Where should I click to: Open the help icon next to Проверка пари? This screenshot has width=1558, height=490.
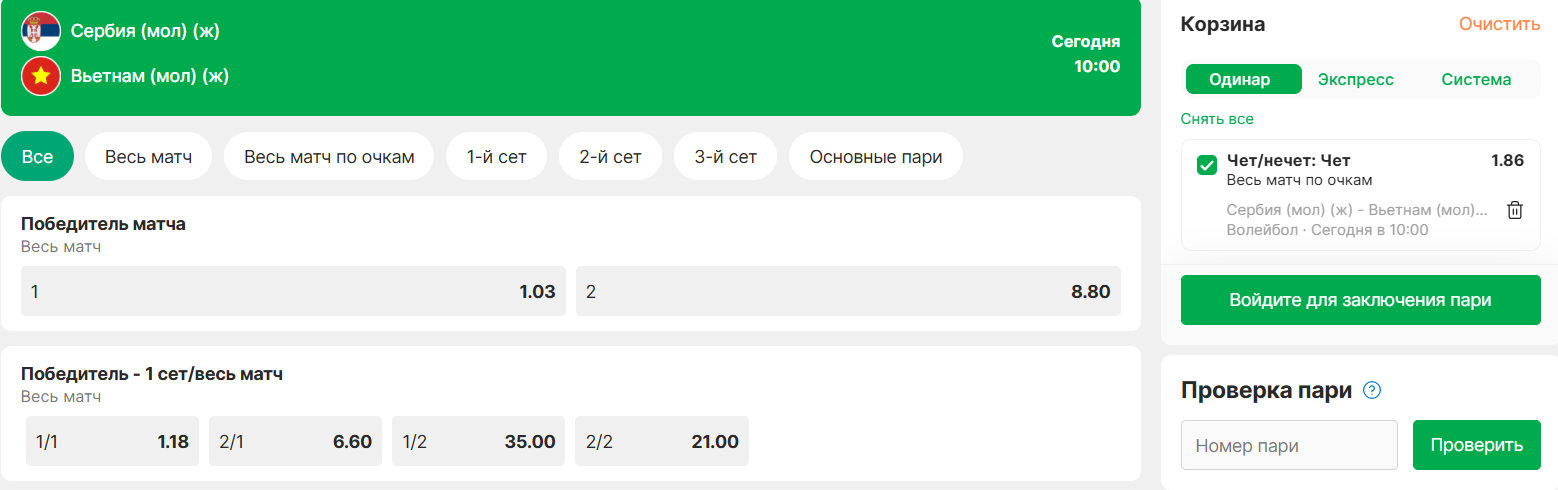1372,390
